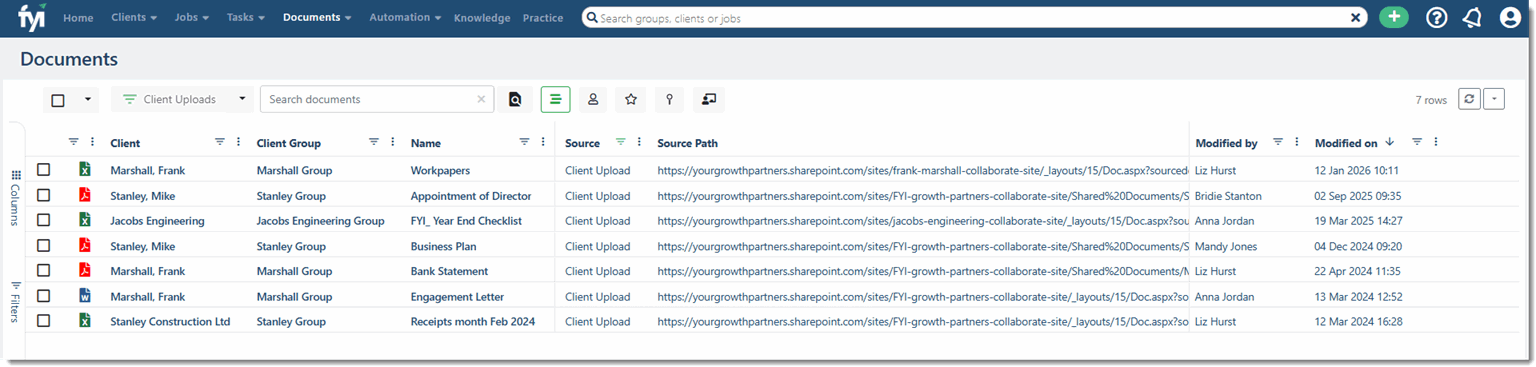Open the Receipts month Feb 2024 document

tap(473, 321)
